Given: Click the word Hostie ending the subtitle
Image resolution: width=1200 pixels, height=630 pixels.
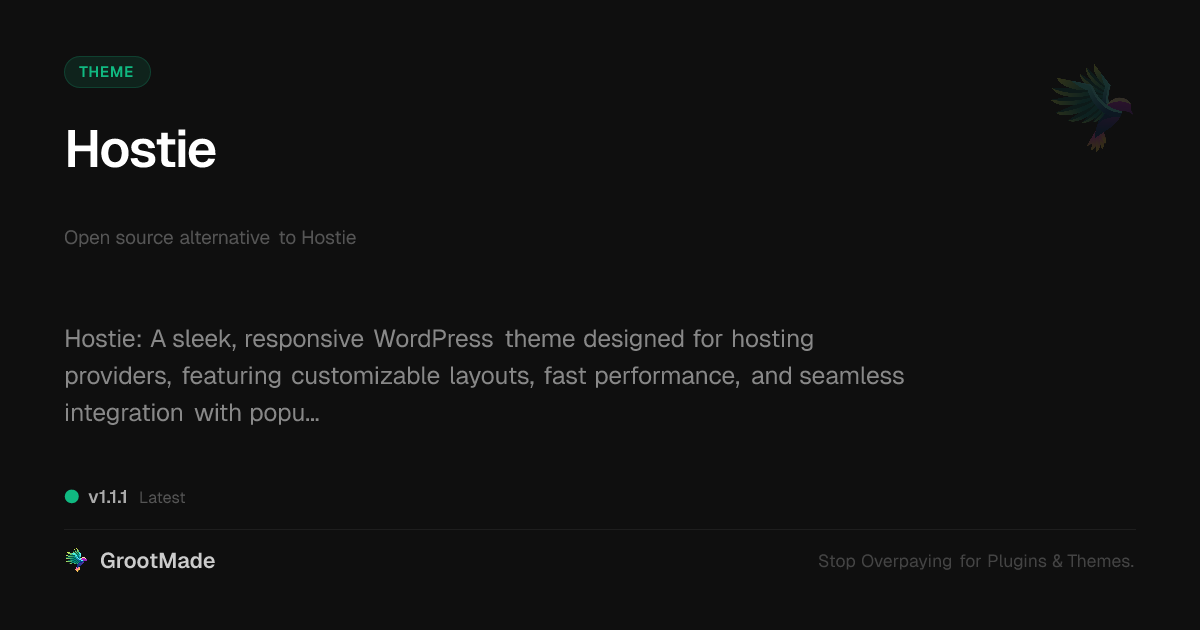Looking at the screenshot, I should (x=328, y=238).
